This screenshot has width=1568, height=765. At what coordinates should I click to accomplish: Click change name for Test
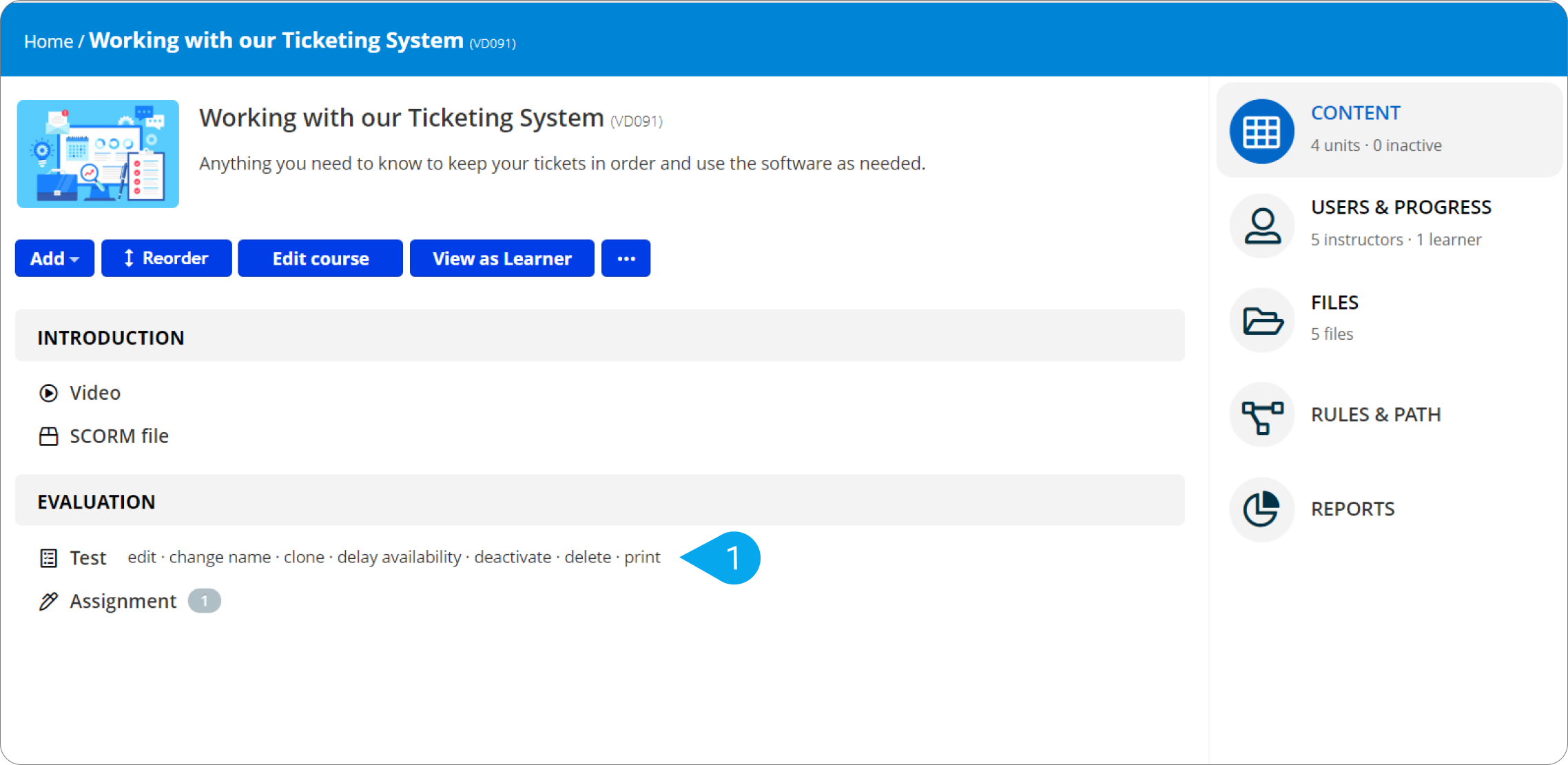click(x=220, y=557)
